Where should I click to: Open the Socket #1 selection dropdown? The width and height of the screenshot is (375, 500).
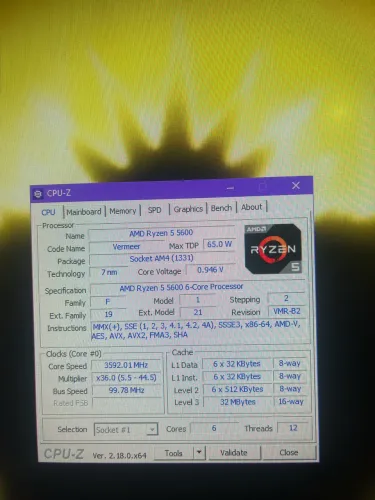tap(126, 430)
